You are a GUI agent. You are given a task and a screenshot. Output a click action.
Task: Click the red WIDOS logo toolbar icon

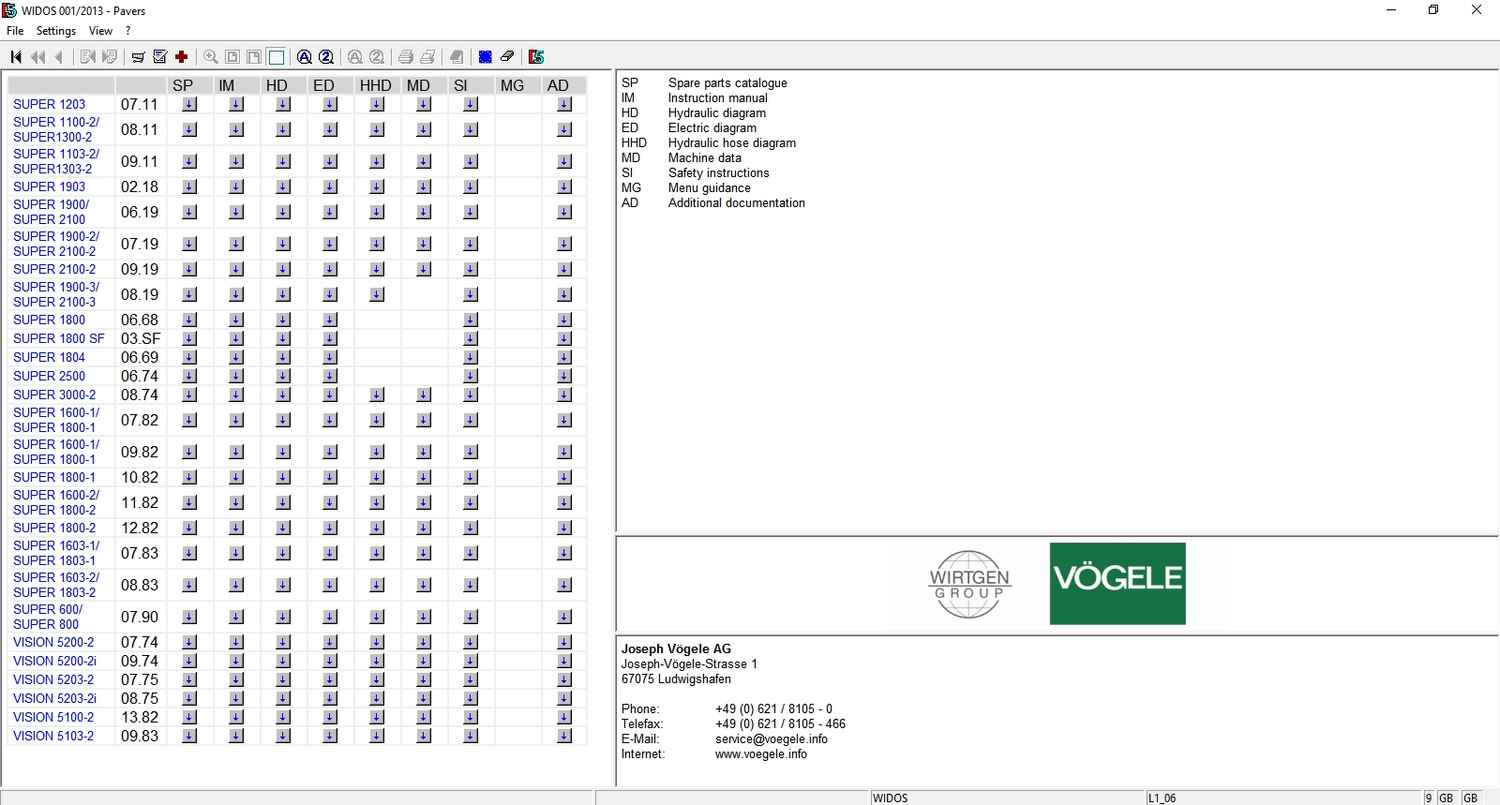pyautogui.click(x=537, y=57)
